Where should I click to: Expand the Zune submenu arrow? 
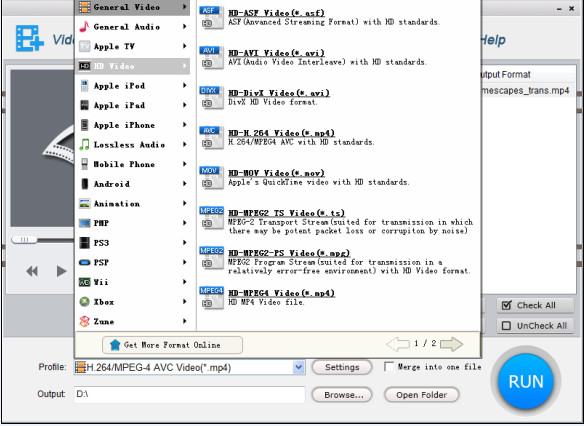185,321
